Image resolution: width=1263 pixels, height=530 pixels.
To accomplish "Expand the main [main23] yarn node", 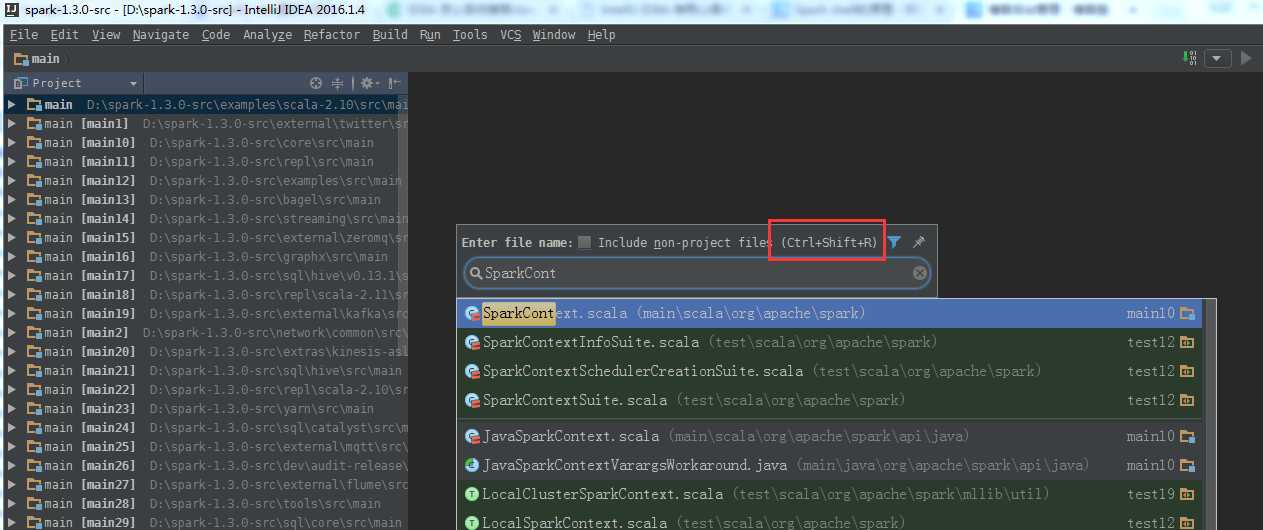I will click(x=11, y=409).
